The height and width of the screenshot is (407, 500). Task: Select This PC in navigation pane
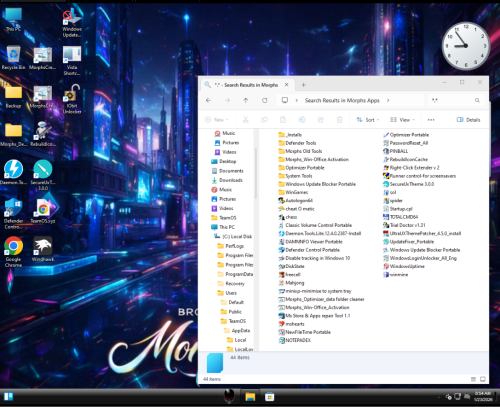click(x=223, y=227)
